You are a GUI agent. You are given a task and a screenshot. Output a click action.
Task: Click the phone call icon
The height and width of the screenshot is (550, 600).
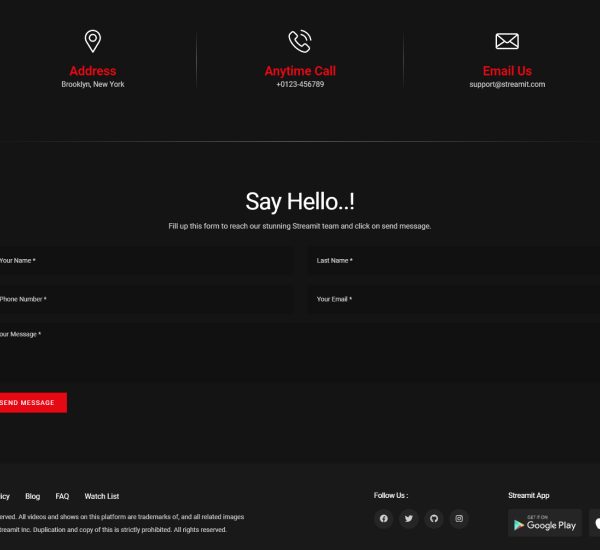299,41
